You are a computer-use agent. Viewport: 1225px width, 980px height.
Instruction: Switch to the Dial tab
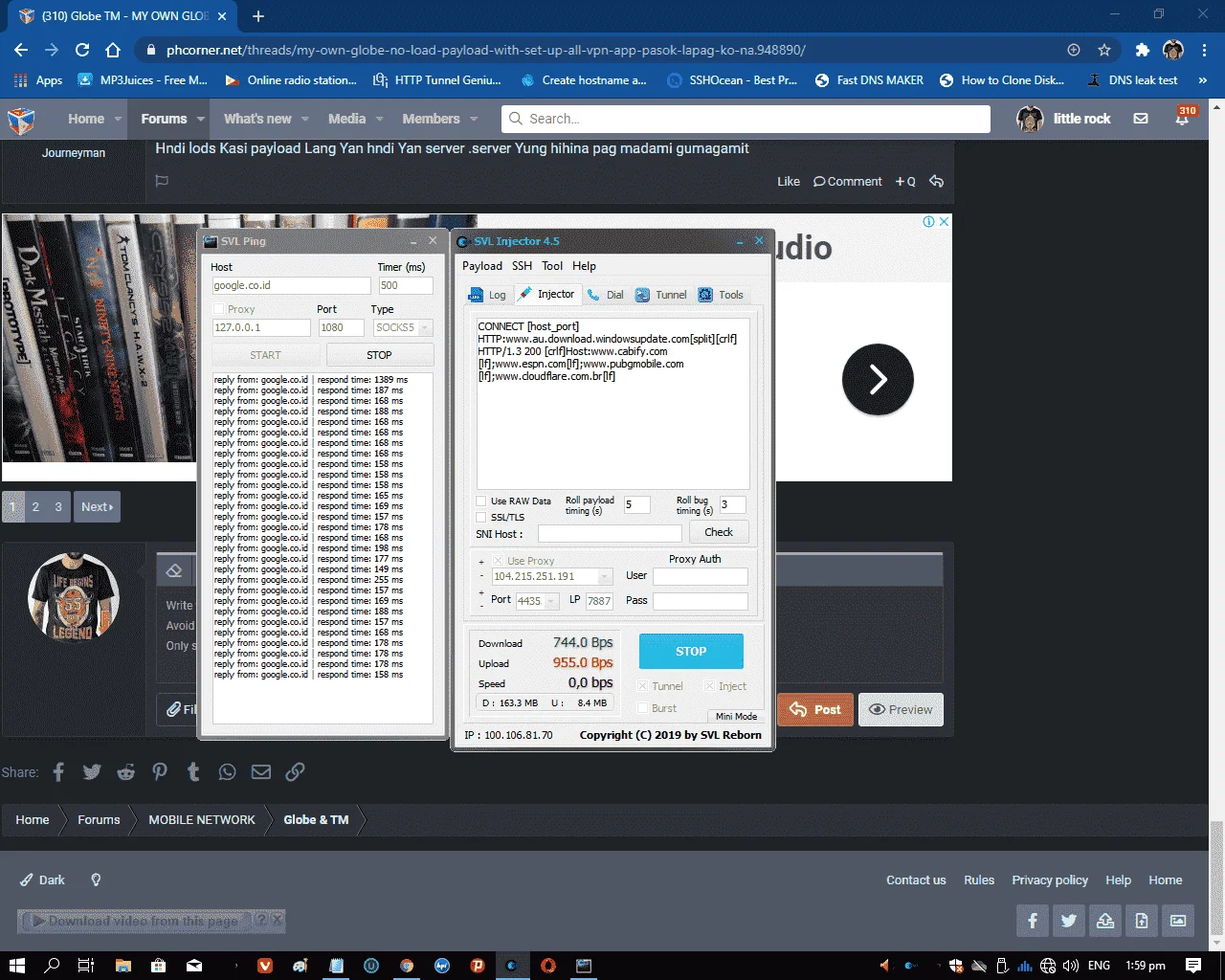(x=606, y=295)
